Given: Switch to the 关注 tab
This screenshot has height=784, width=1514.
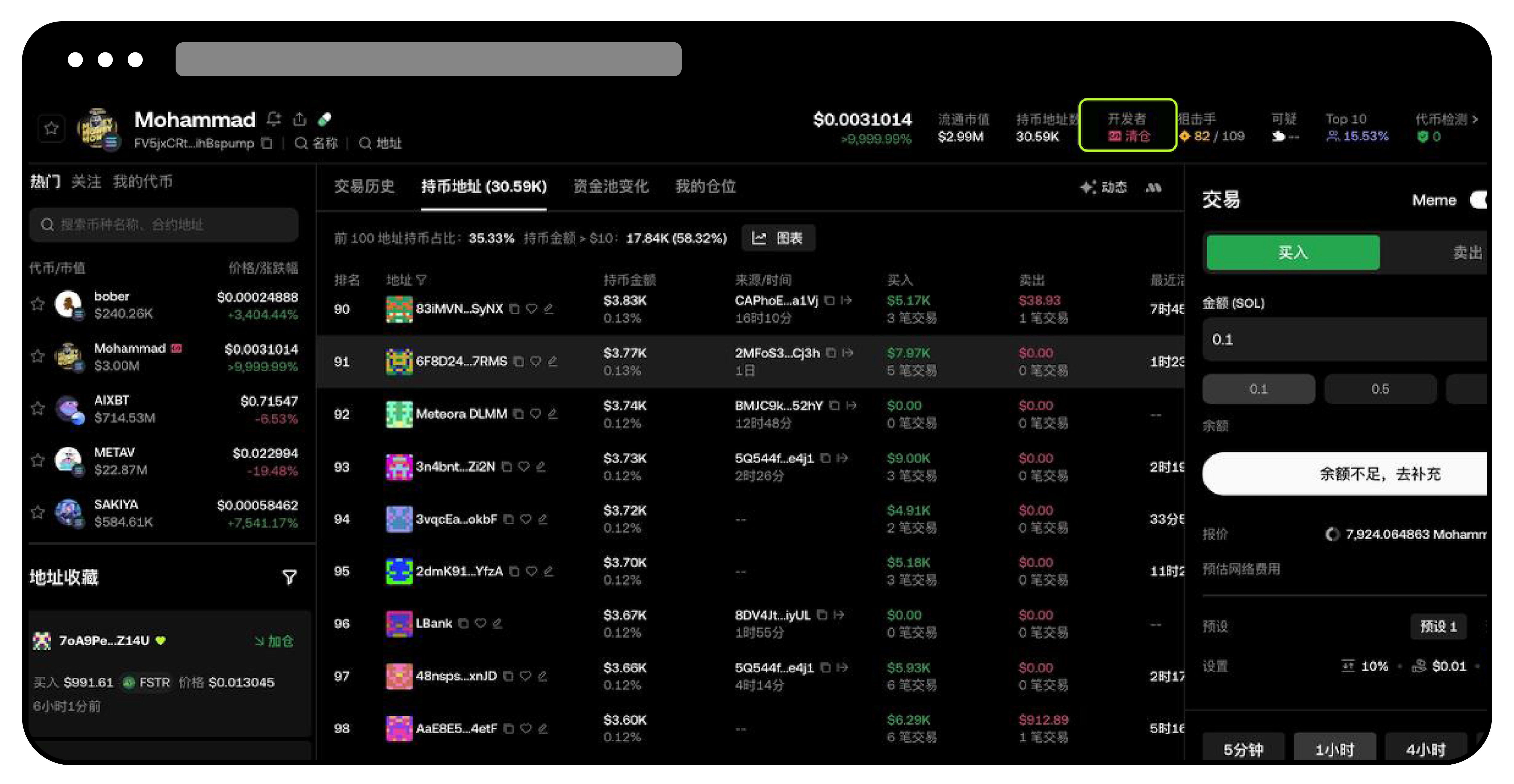Looking at the screenshot, I should click(x=86, y=181).
